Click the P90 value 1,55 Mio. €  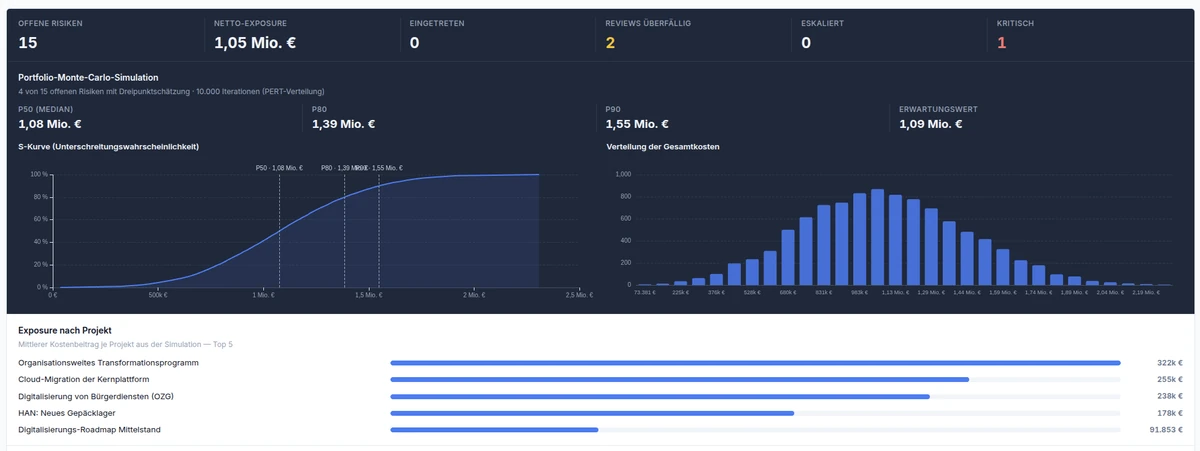tap(638, 124)
